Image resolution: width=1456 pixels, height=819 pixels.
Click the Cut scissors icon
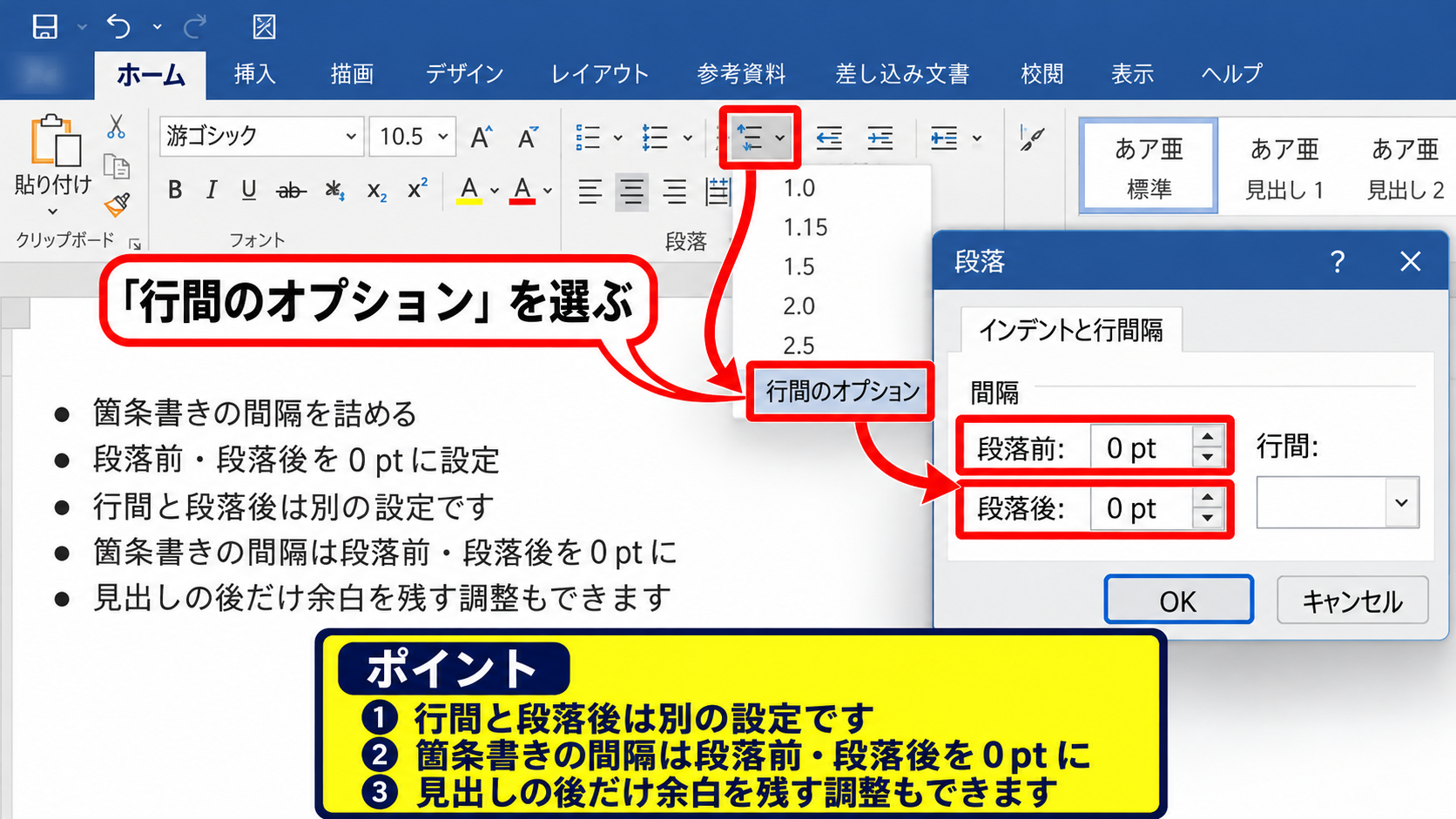(116, 127)
